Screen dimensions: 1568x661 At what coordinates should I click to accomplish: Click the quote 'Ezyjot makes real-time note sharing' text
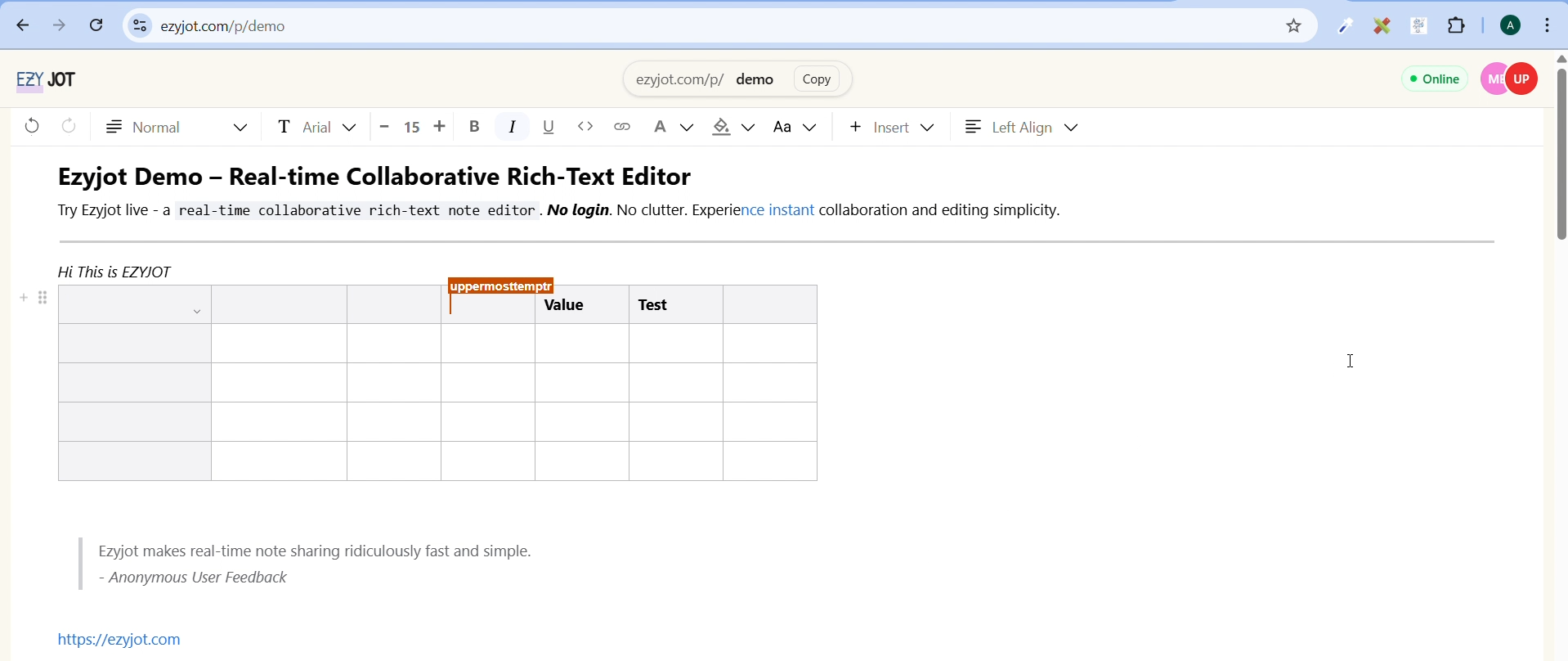click(316, 551)
